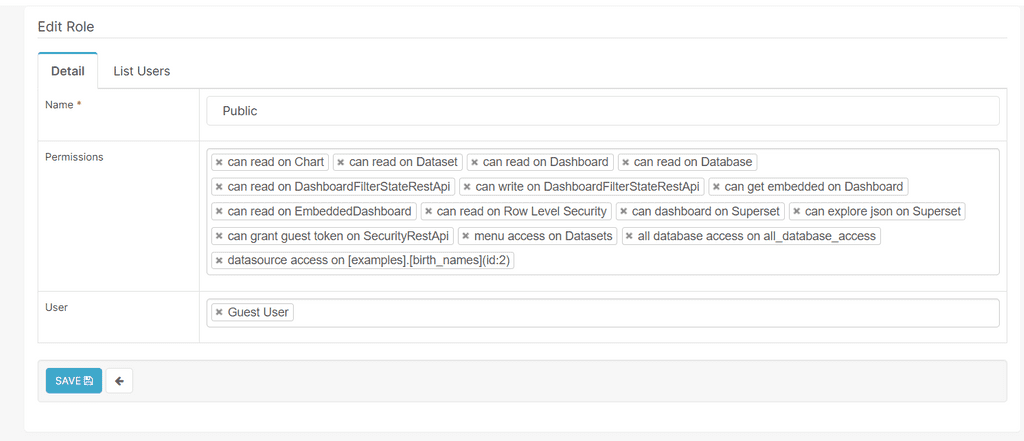This screenshot has height=441, width=1024.
Task: Remove 'can grant guest token on SecurityRestApi'
Action: [219, 236]
